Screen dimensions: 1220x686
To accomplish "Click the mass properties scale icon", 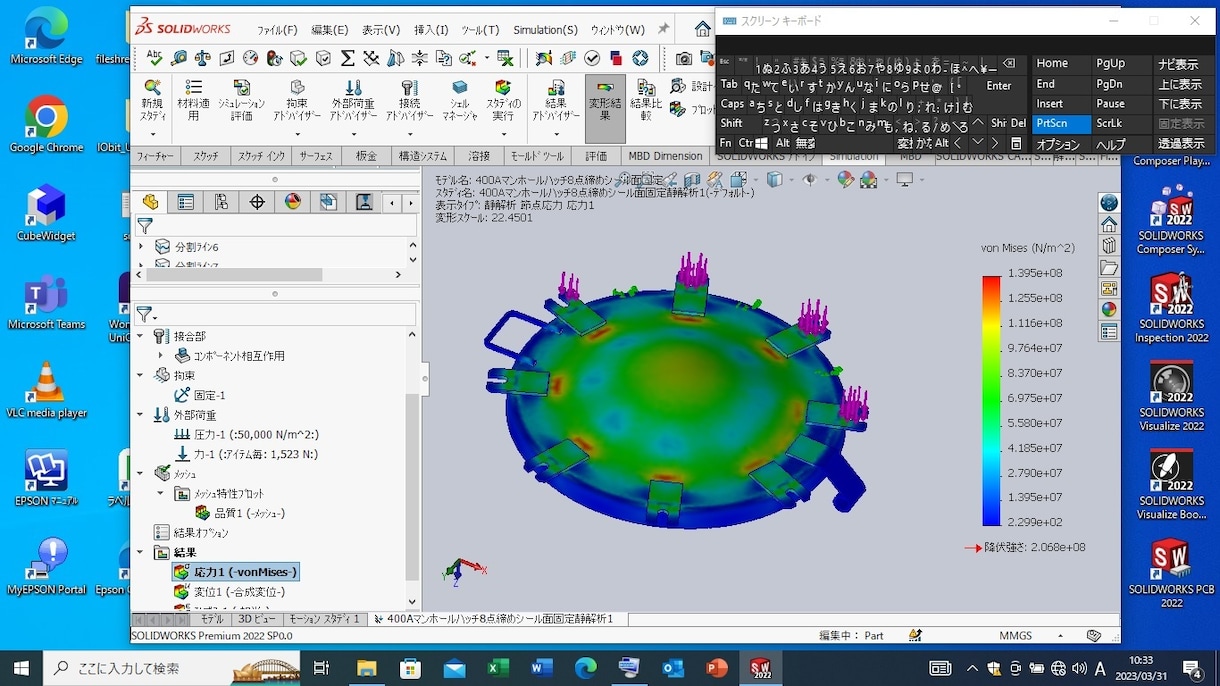I will pos(202,58).
